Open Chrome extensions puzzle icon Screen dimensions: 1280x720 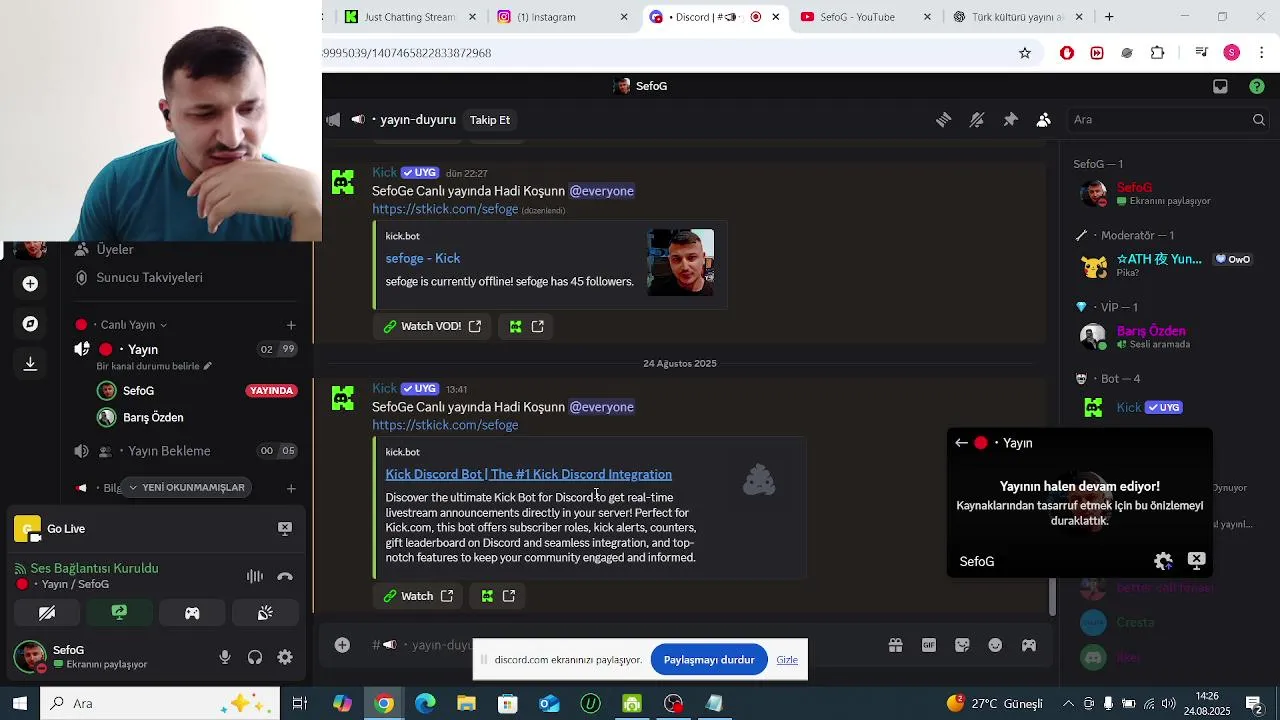tap(1157, 53)
